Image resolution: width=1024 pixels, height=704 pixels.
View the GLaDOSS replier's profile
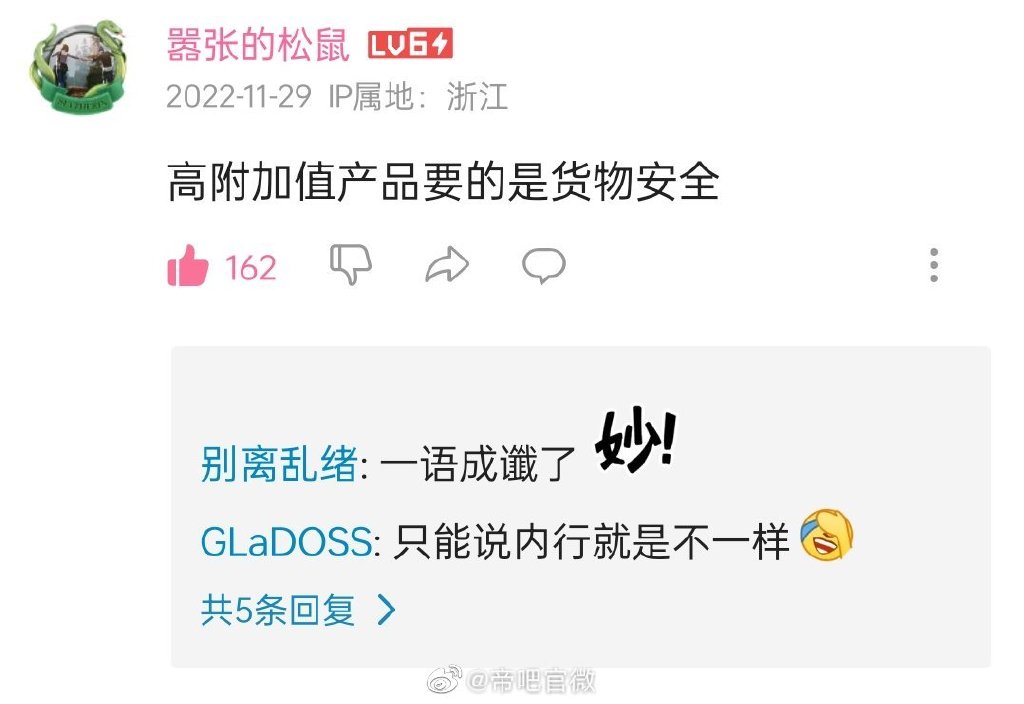click(x=287, y=542)
